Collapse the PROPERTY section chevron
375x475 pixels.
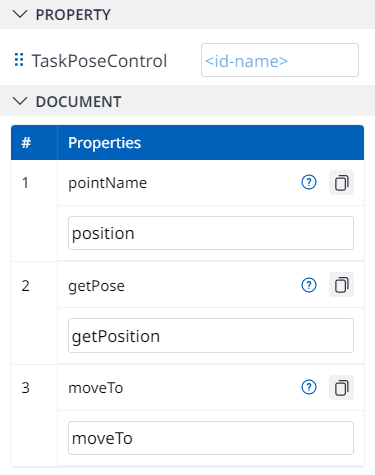[20, 14]
